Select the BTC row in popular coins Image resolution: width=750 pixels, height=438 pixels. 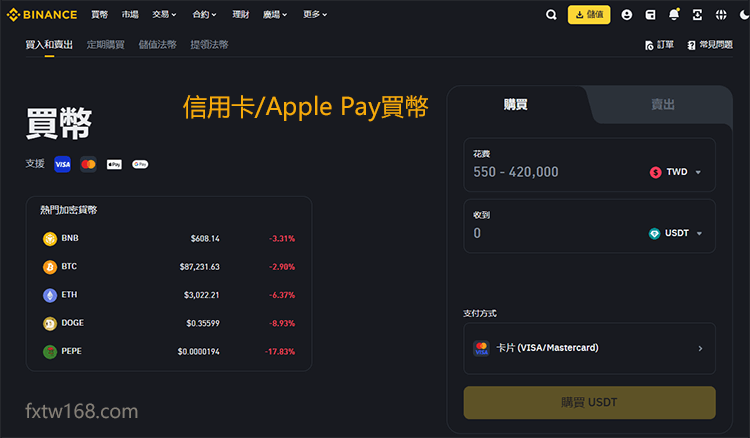(168, 267)
